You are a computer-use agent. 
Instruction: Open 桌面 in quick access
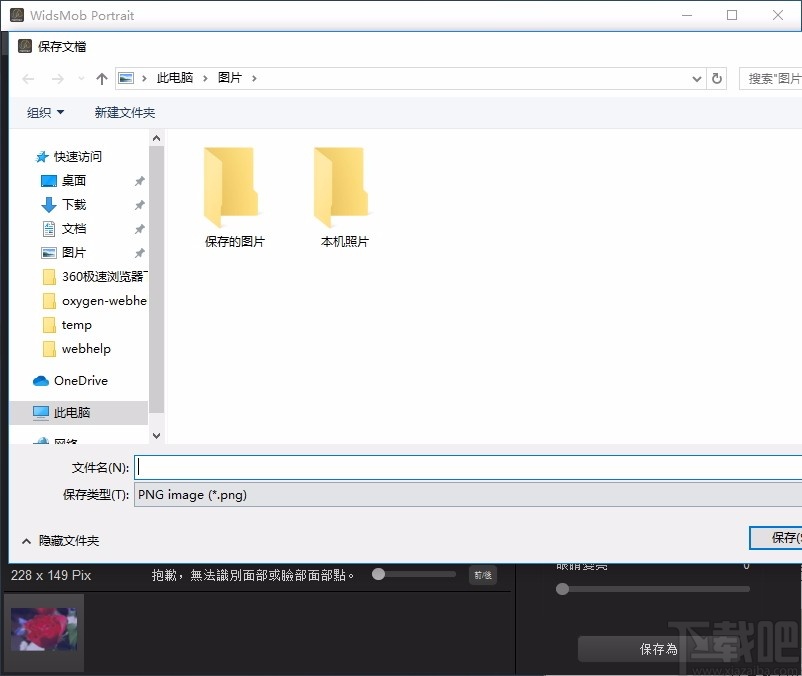74,181
